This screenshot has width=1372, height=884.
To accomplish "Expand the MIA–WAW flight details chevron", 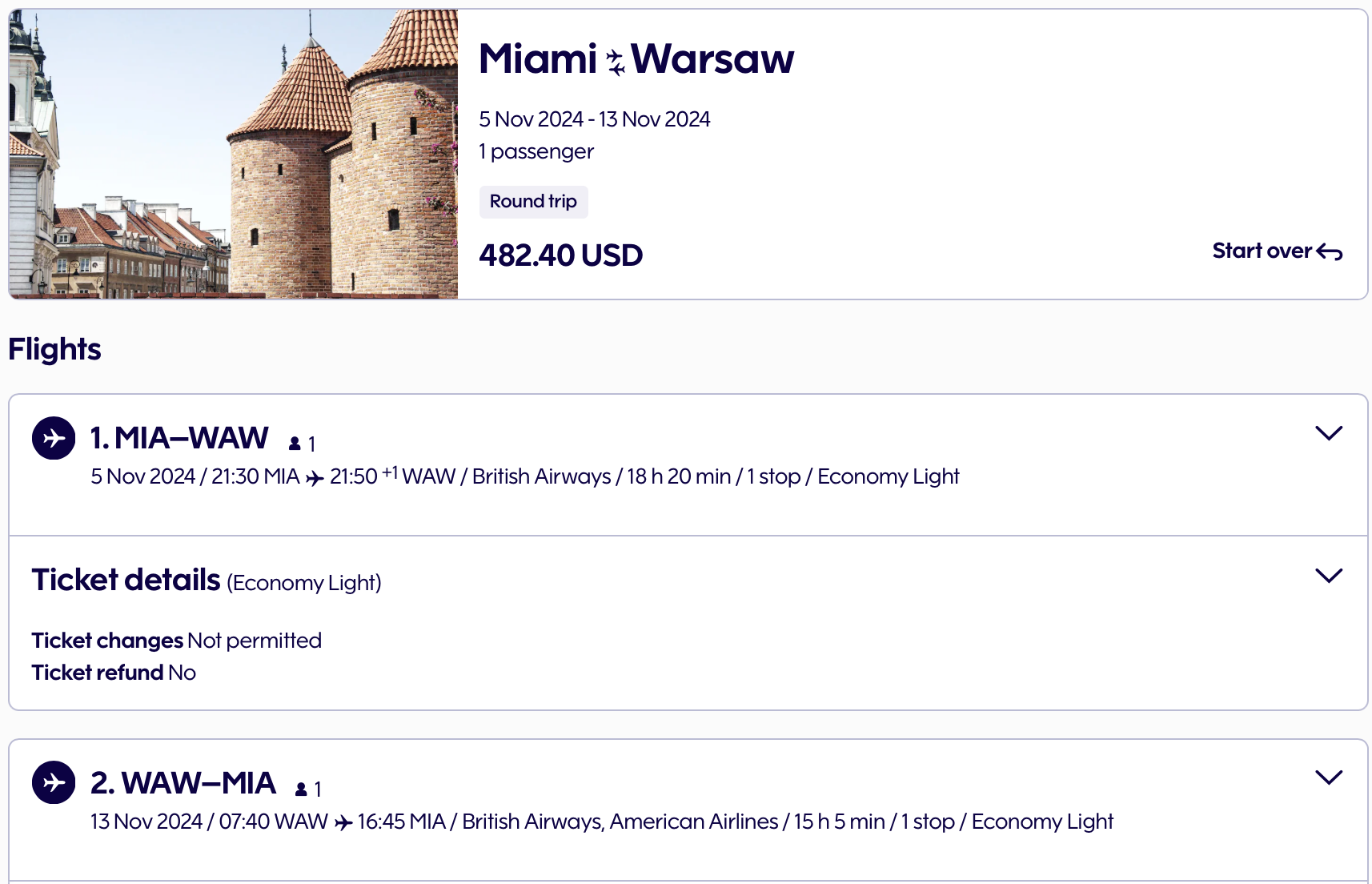I will (x=1328, y=433).
